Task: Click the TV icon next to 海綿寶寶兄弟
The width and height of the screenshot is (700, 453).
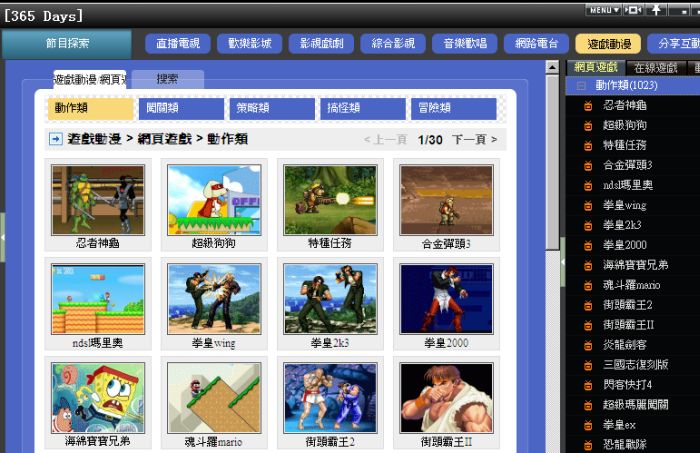Action: pyautogui.click(x=588, y=266)
